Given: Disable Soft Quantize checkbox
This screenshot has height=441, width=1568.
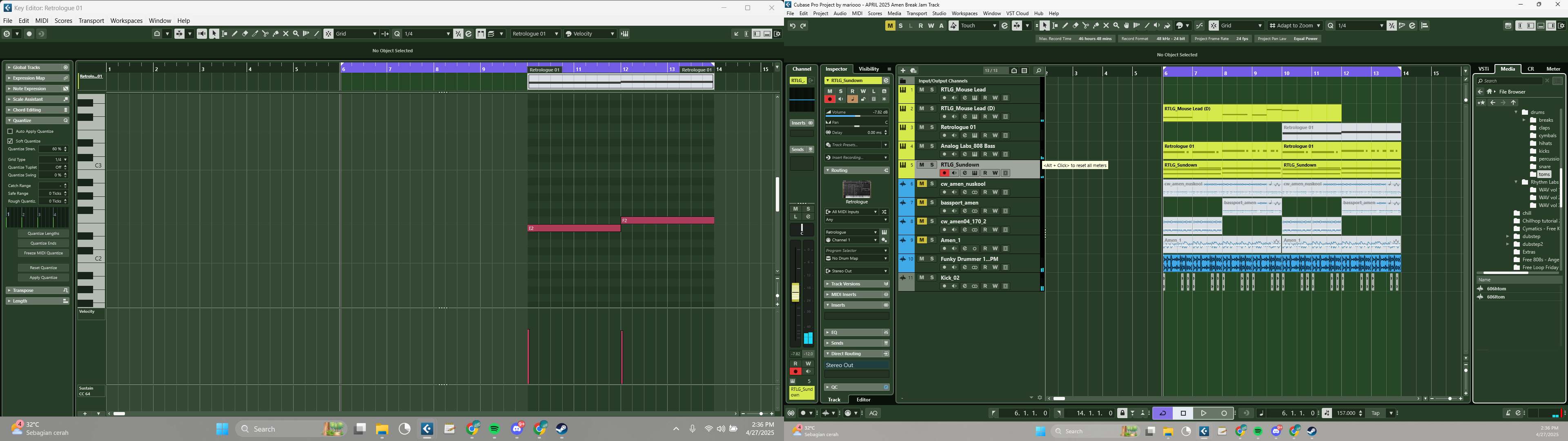Looking at the screenshot, I should click(10, 141).
